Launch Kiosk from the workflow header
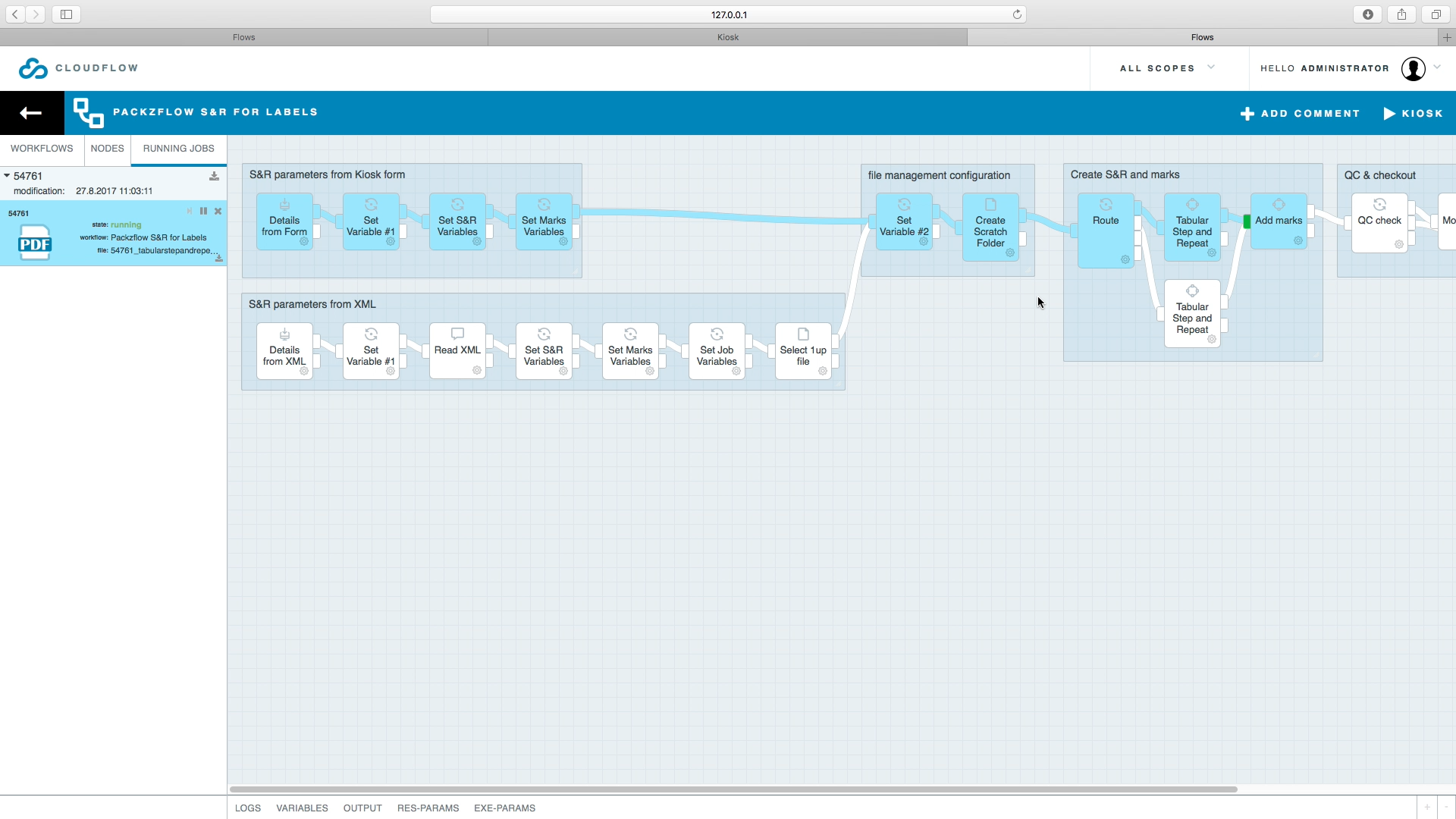The height and width of the screenshot is (819, 1456). pyautogui.click(x=1414, y=113)
